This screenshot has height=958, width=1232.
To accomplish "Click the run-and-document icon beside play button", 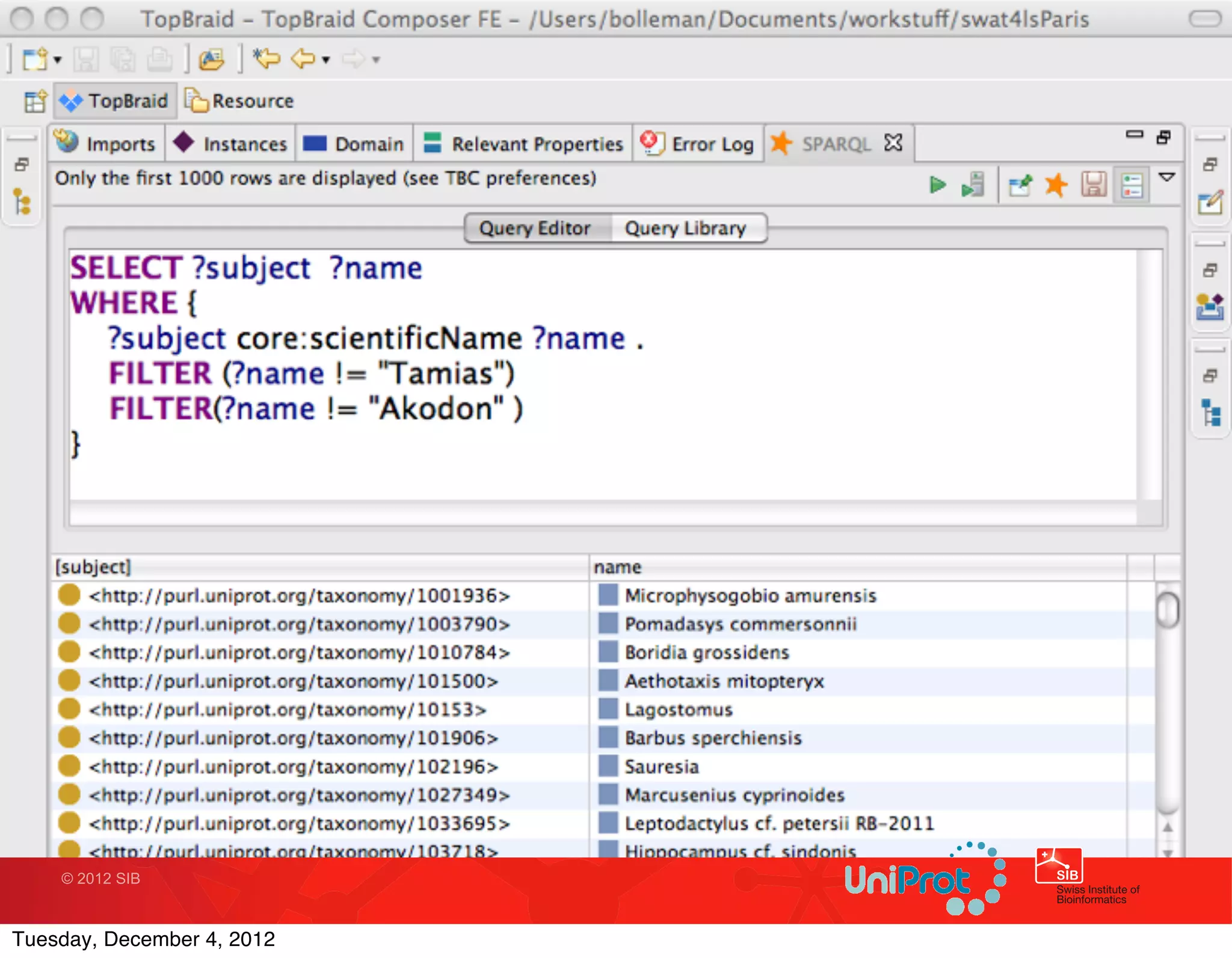I will [x=973, y=185].
